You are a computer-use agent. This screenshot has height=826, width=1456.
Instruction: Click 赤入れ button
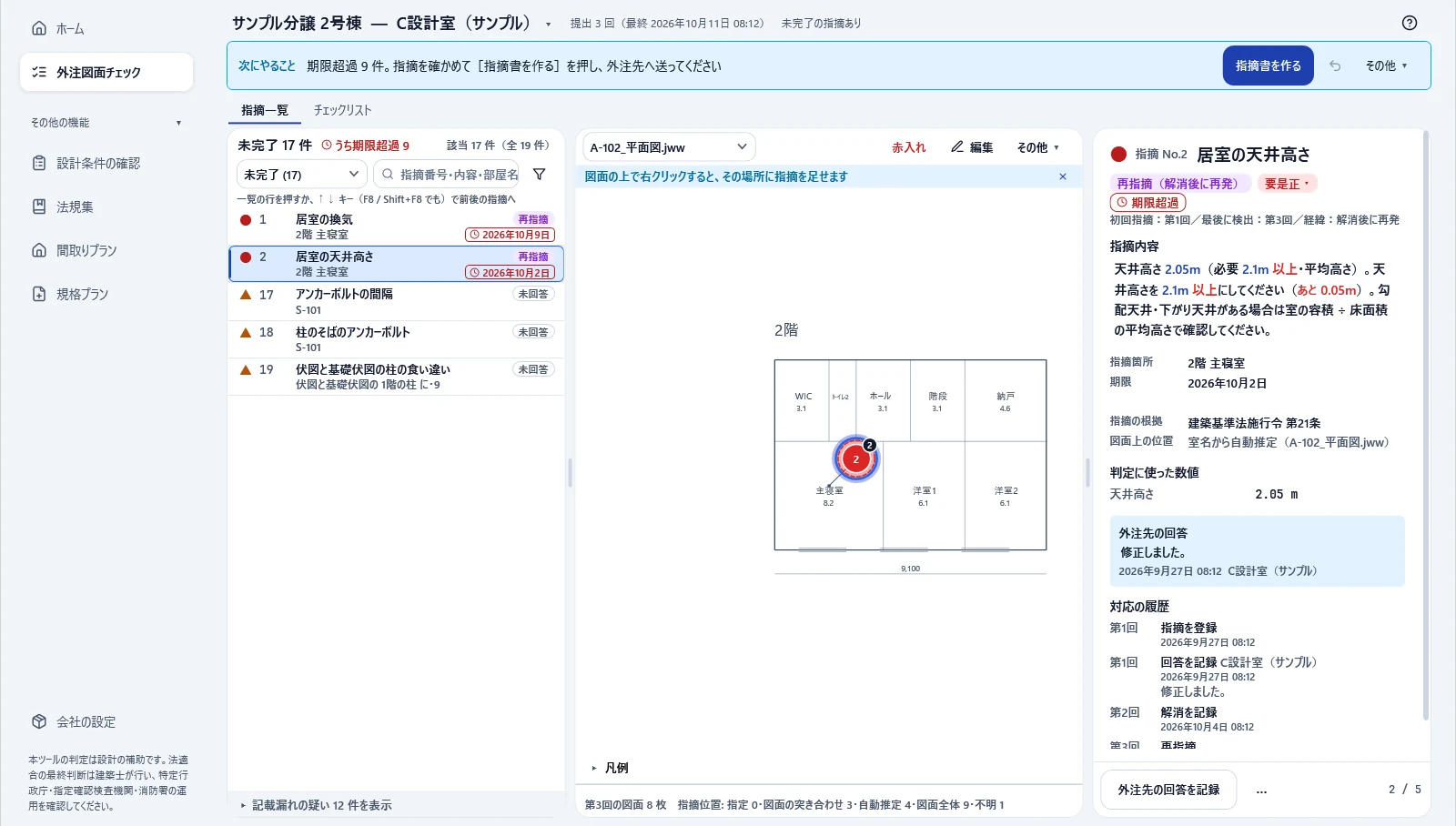point(908,146)
